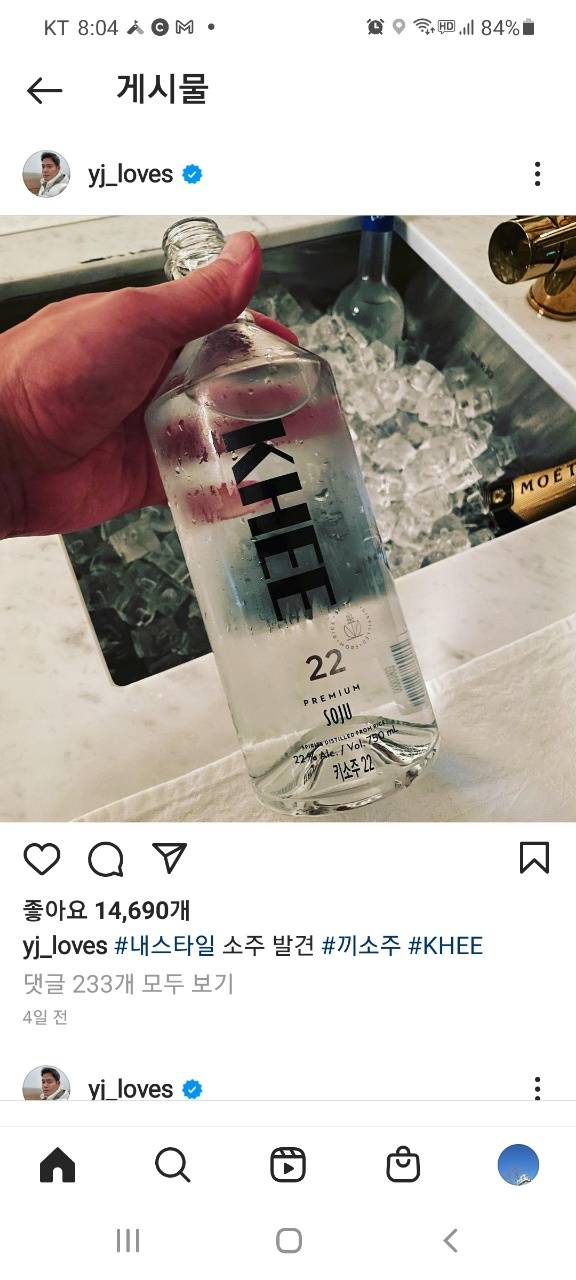Go to the Home tab
This screenshot has height=1280, width=576.
click(x=57, y=1165)
